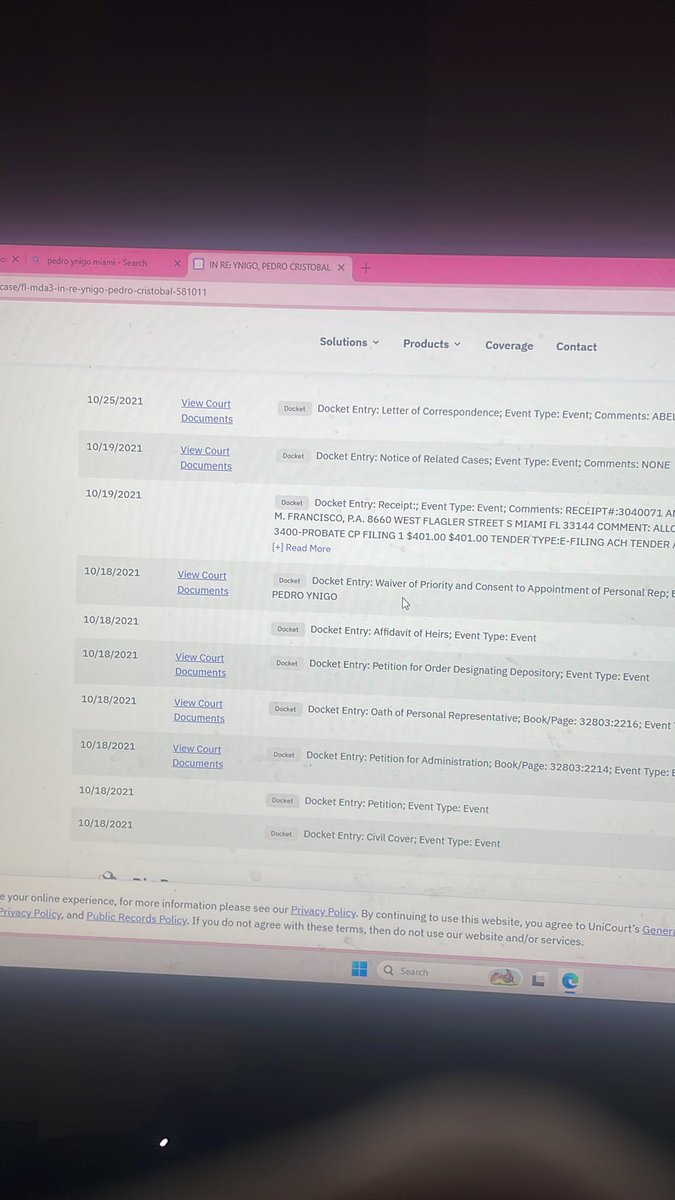The image size is (675, 1200).
Task: View Court Documents for Notice of Related Cases
Action: [205, 458]
